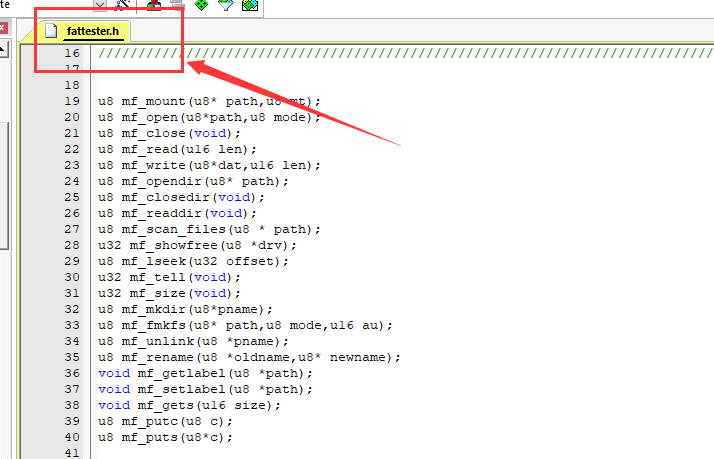Screen dimensions: 714x459
Task: Click the left panel vertical scrollbar thumb
Action: click(4, 186)
